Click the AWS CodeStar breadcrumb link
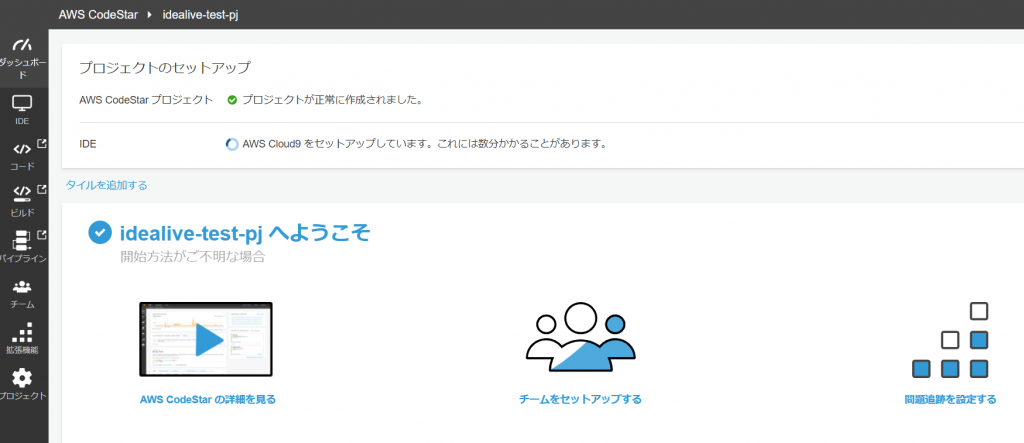Screen dimensions: 1024x443 coord(101,16)
